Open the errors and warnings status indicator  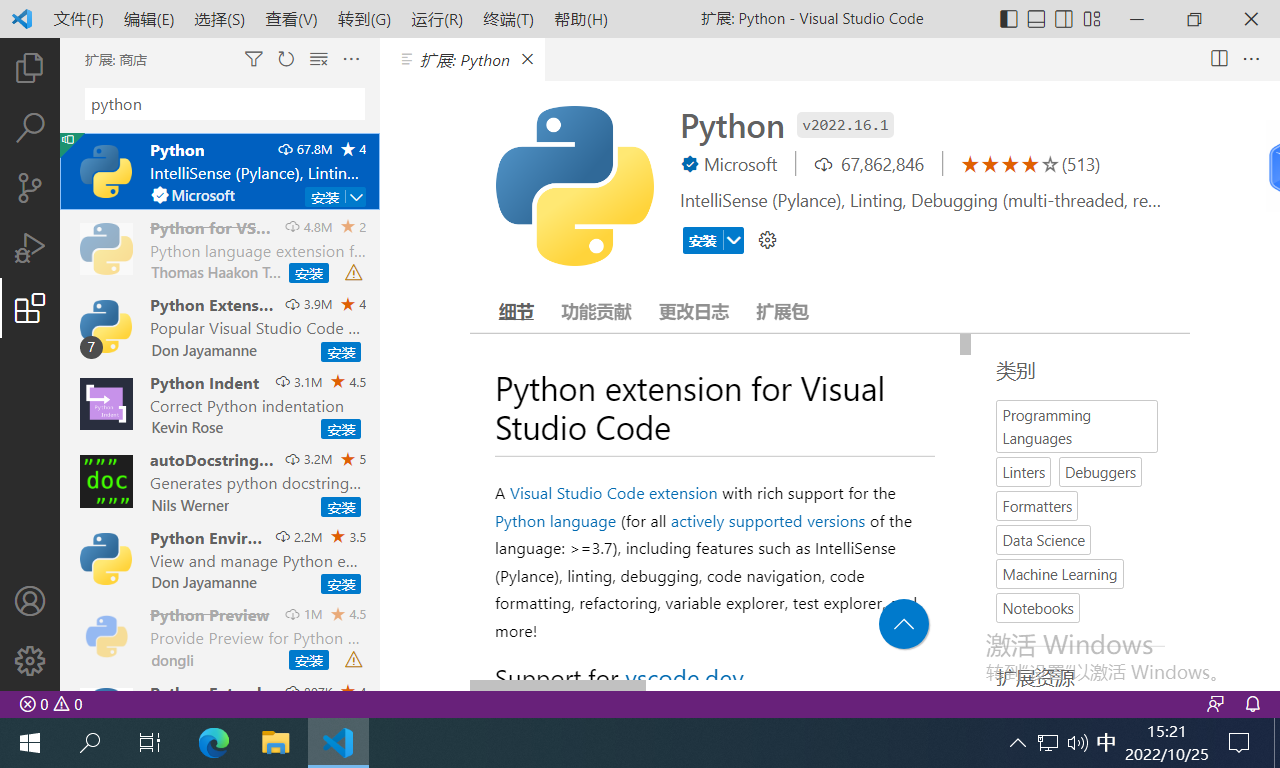click(x=51, y=704)
